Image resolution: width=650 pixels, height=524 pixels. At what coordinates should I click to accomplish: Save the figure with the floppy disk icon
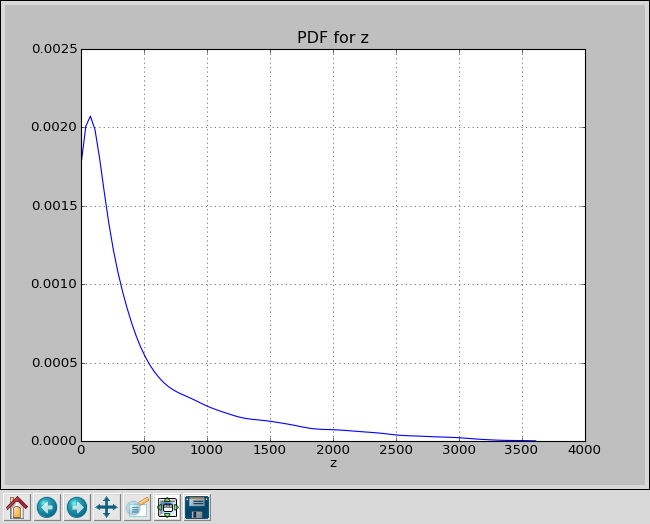pos(197,507)
